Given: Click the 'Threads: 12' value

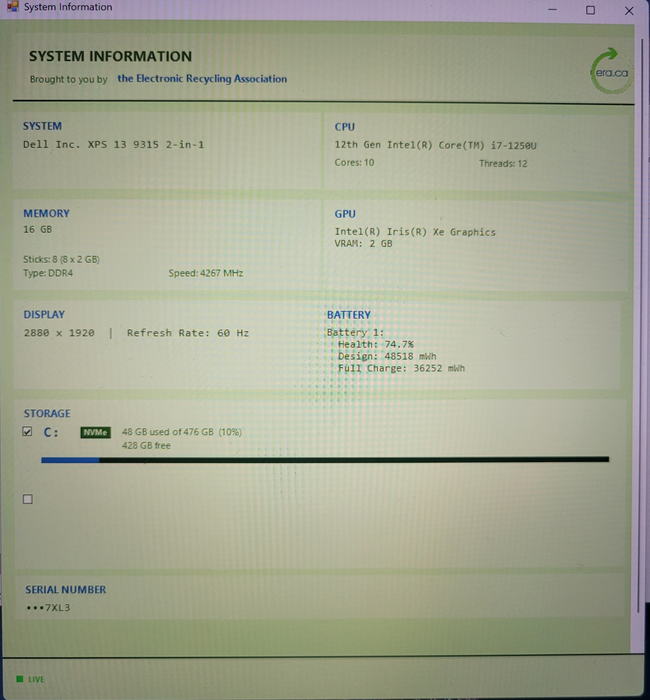Looking at the screenshot, I should 503,163.
